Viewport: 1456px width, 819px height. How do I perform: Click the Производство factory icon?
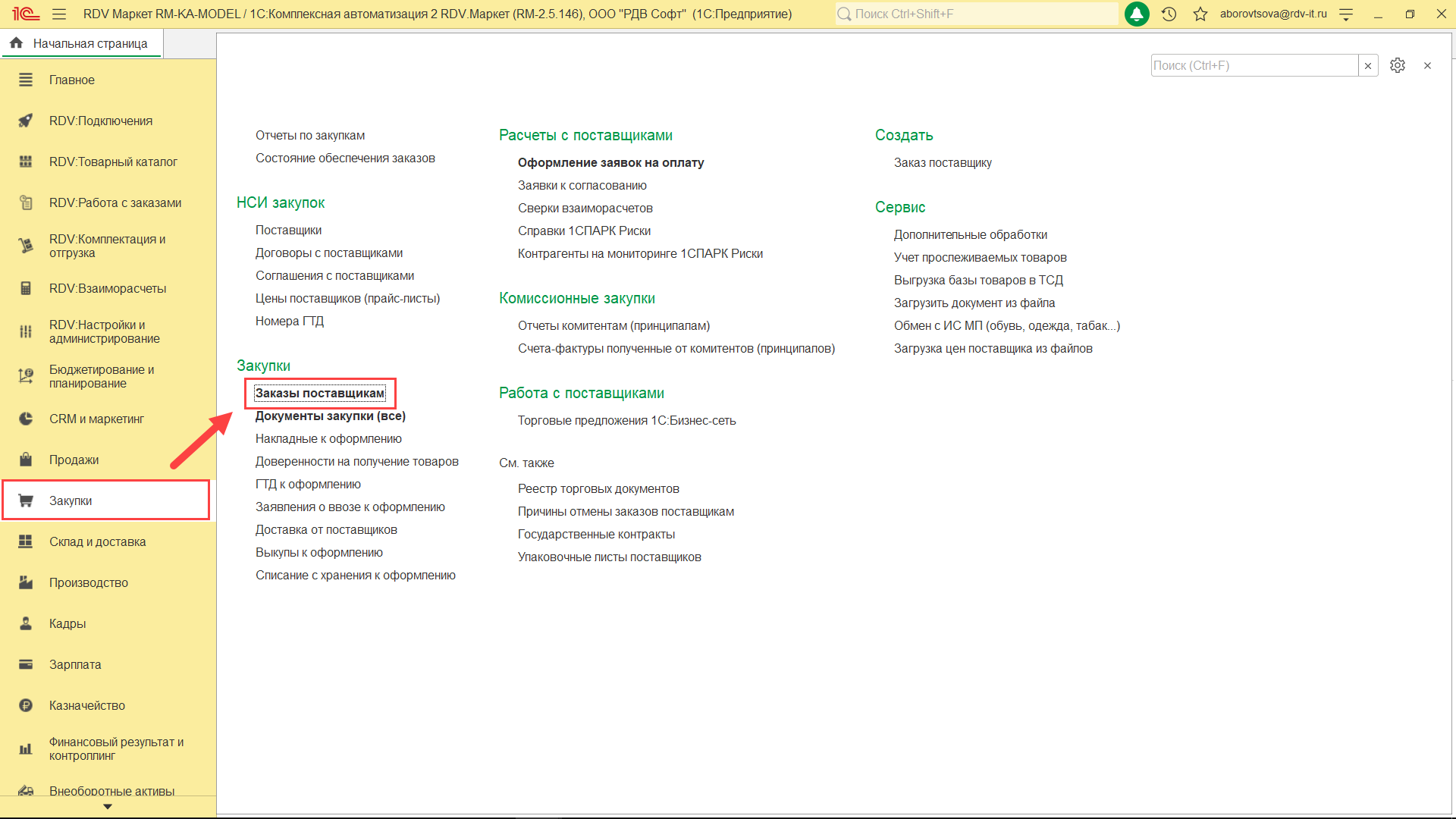coord(26,582)
